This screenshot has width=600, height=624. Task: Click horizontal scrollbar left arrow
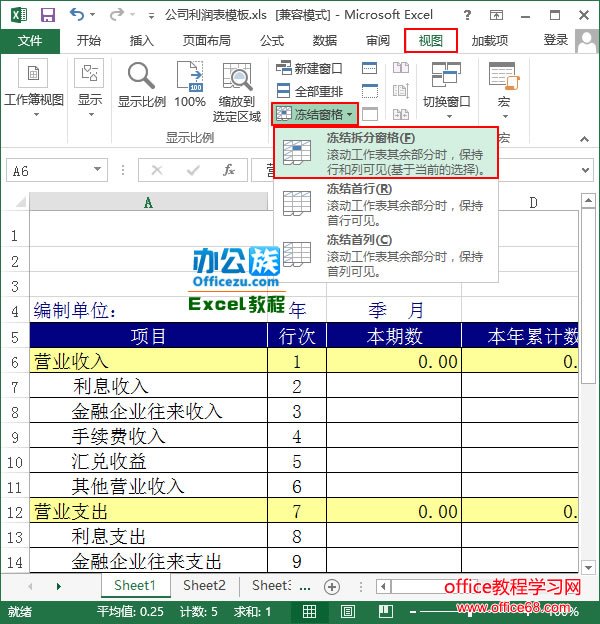coord(383,586)
